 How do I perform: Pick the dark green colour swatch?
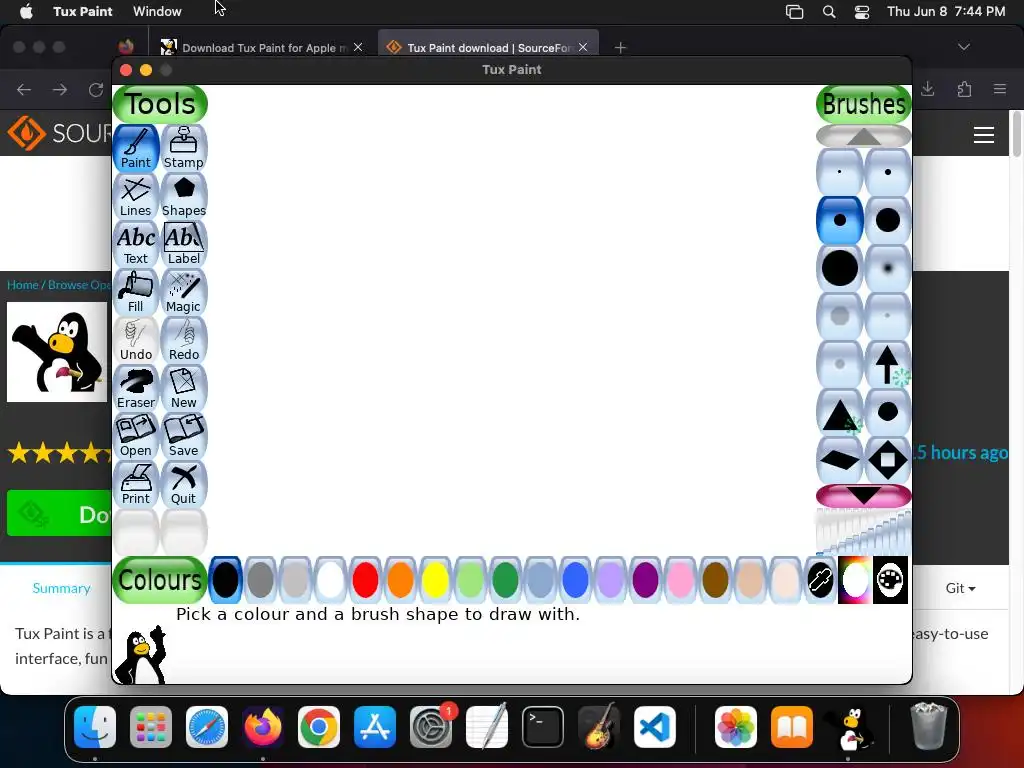pyautogui.click(x=505, y=580)
